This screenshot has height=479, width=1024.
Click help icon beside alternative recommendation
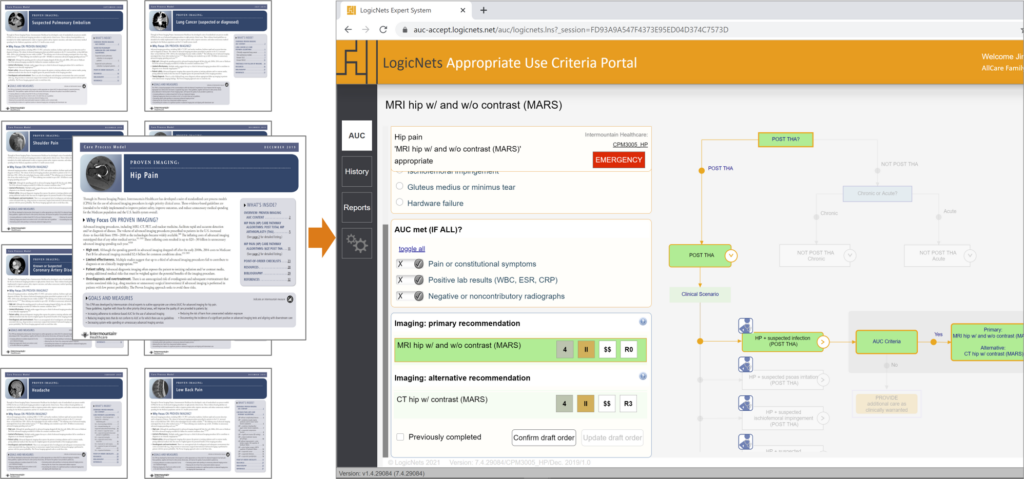642,377
